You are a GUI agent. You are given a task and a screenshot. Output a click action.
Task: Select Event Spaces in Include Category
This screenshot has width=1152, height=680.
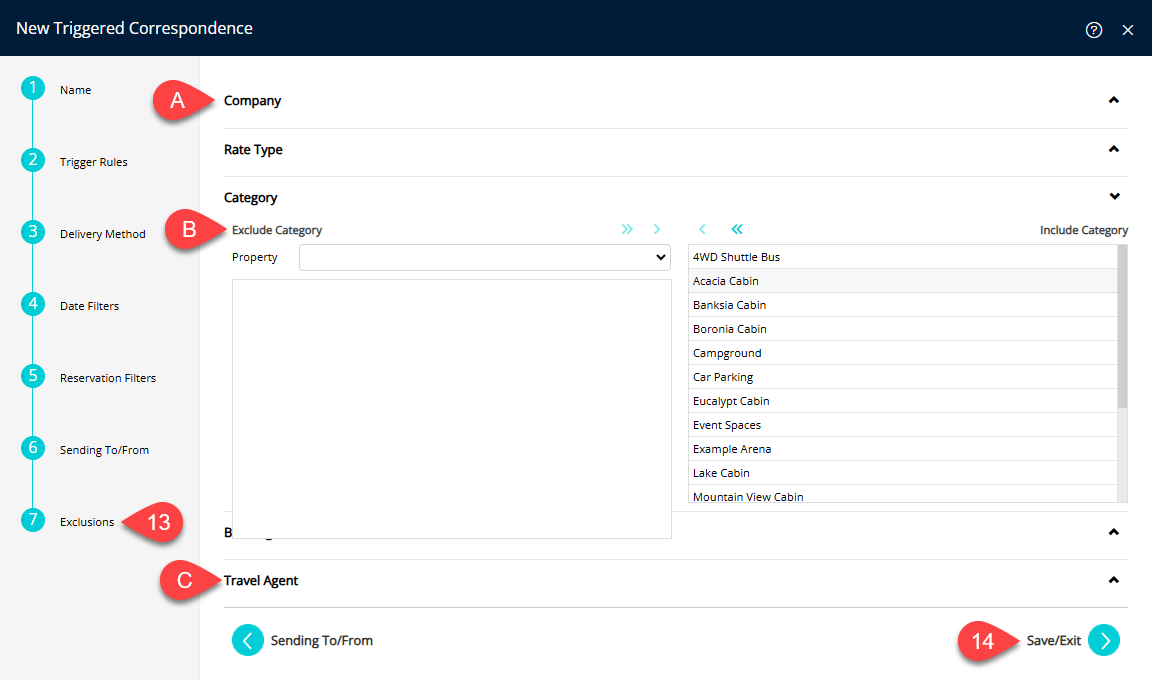pyautogui.click(x=902, y=425)
